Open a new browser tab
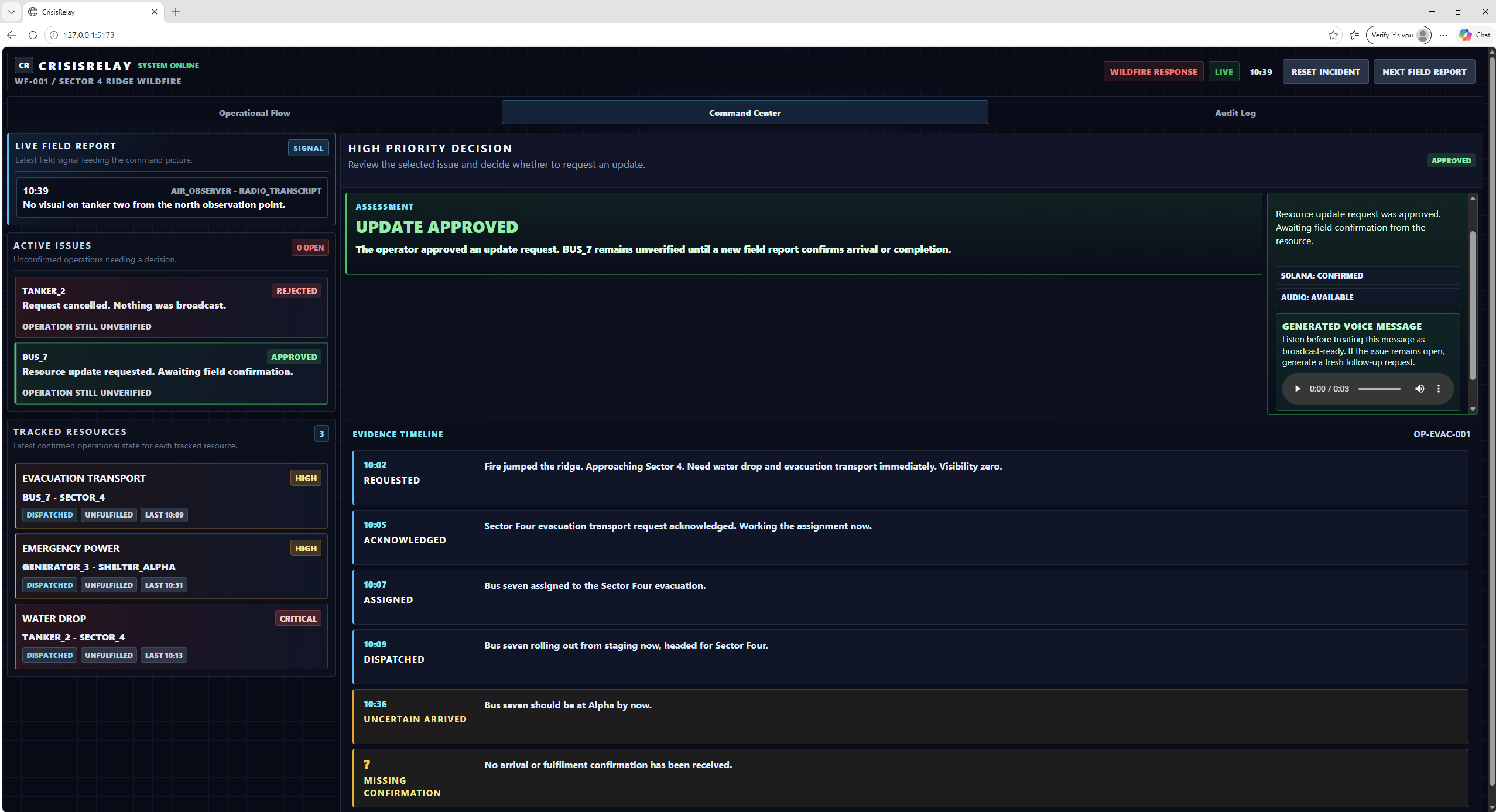 pos(176,12)
